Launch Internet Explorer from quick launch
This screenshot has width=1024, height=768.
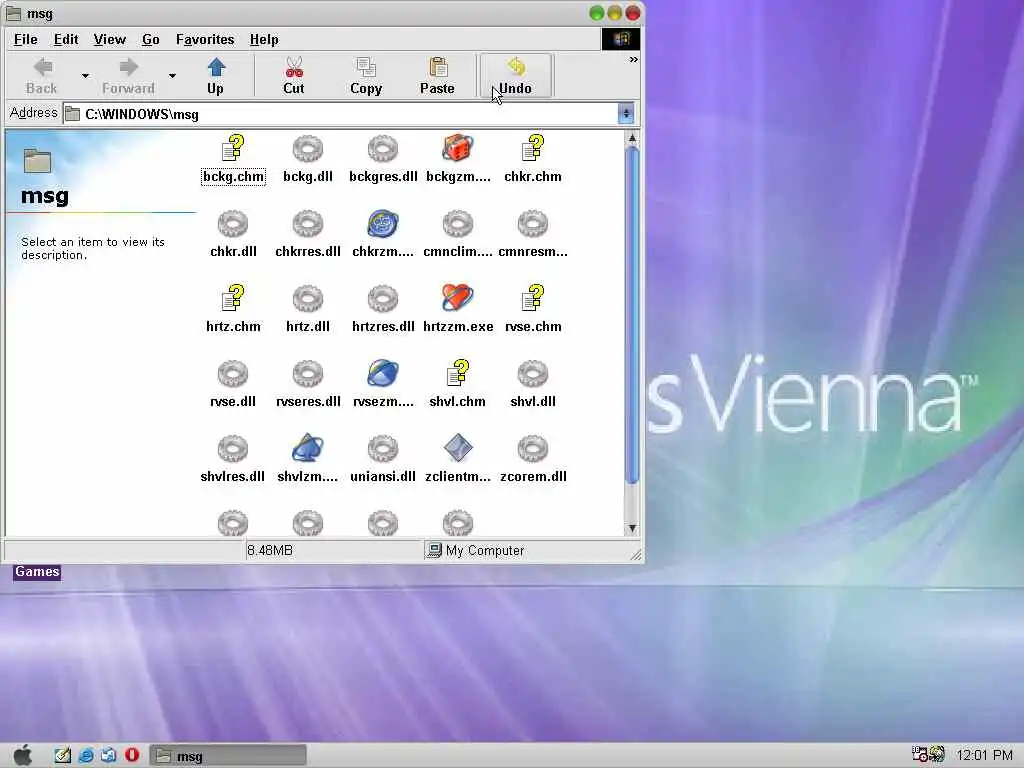click(86, 756)
